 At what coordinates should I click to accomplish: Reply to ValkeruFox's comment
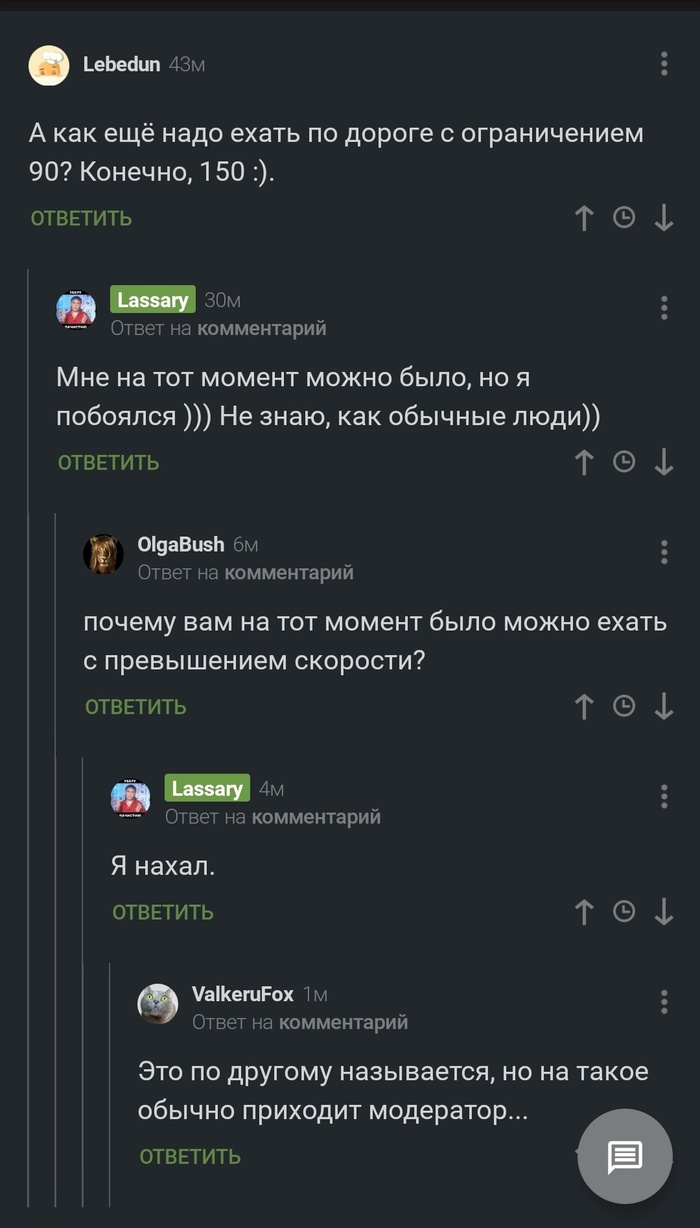point(190,1156)
